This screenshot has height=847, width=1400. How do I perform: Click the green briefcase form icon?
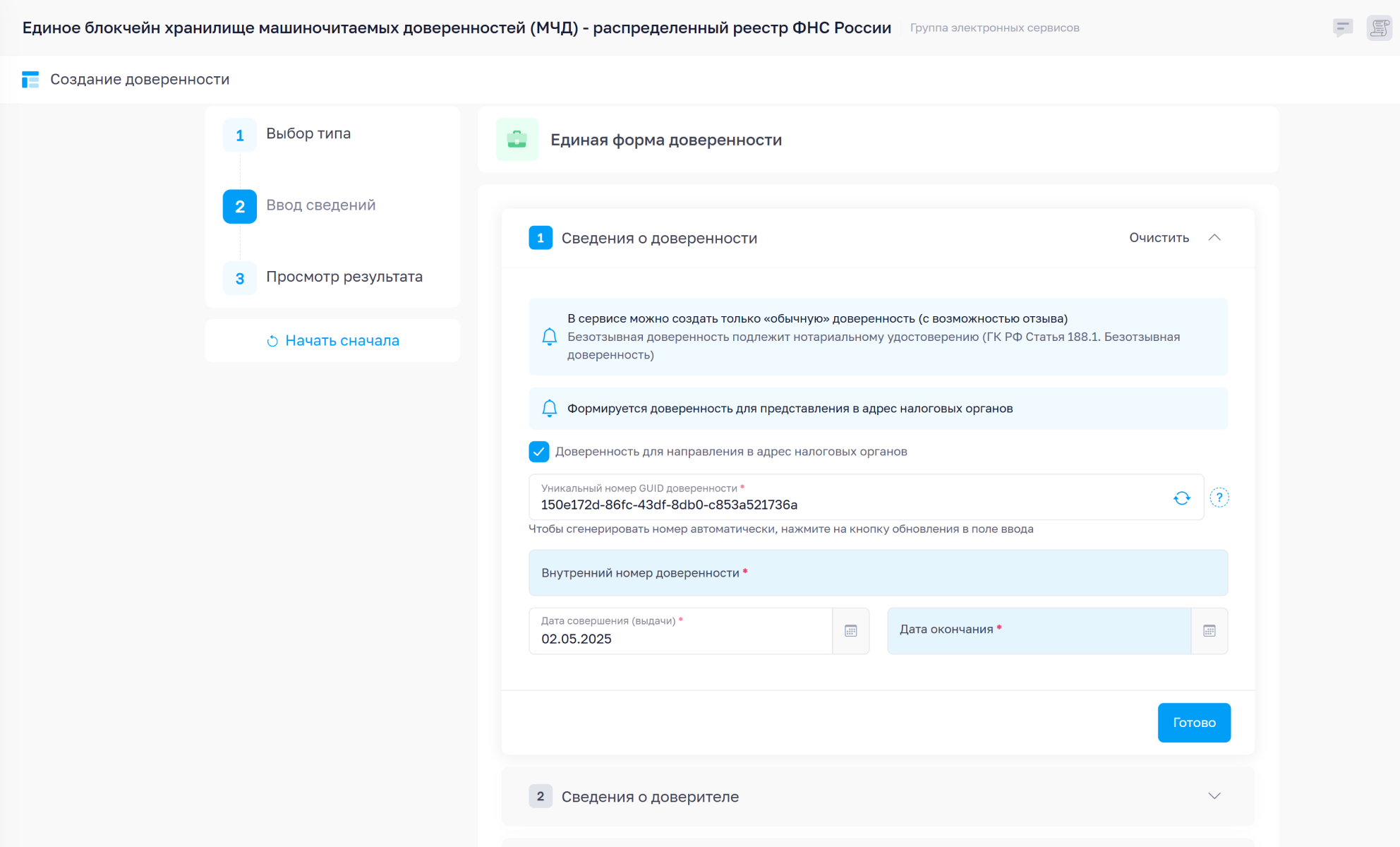tap(517, 140)
